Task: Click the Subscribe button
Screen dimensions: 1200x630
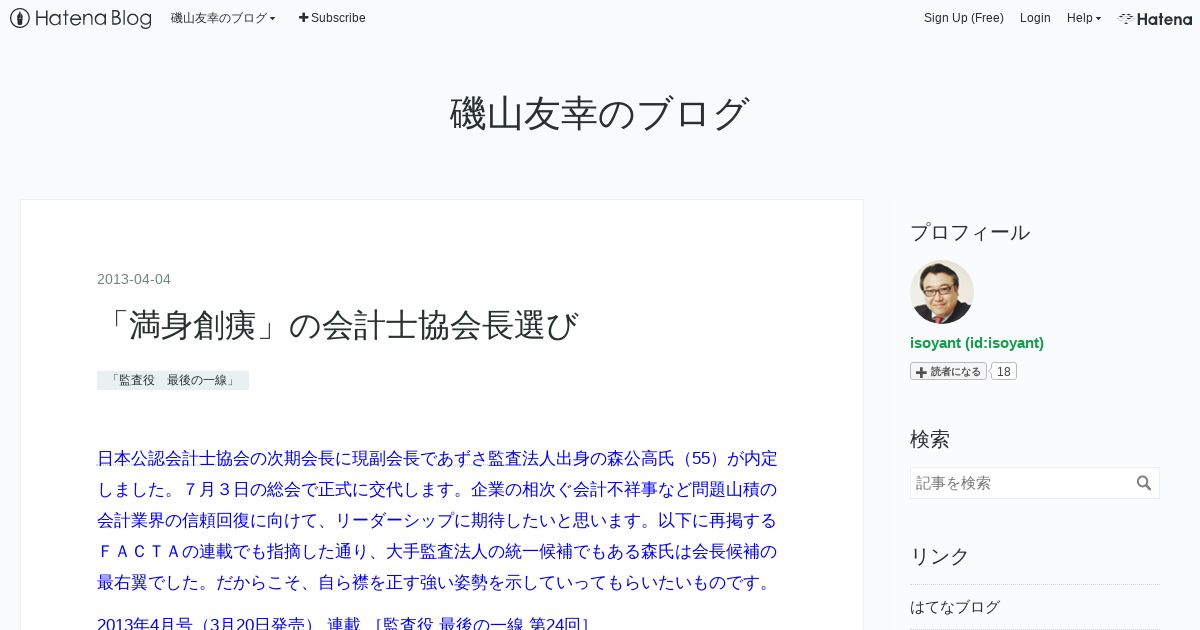Action: [x=332, y=18]
